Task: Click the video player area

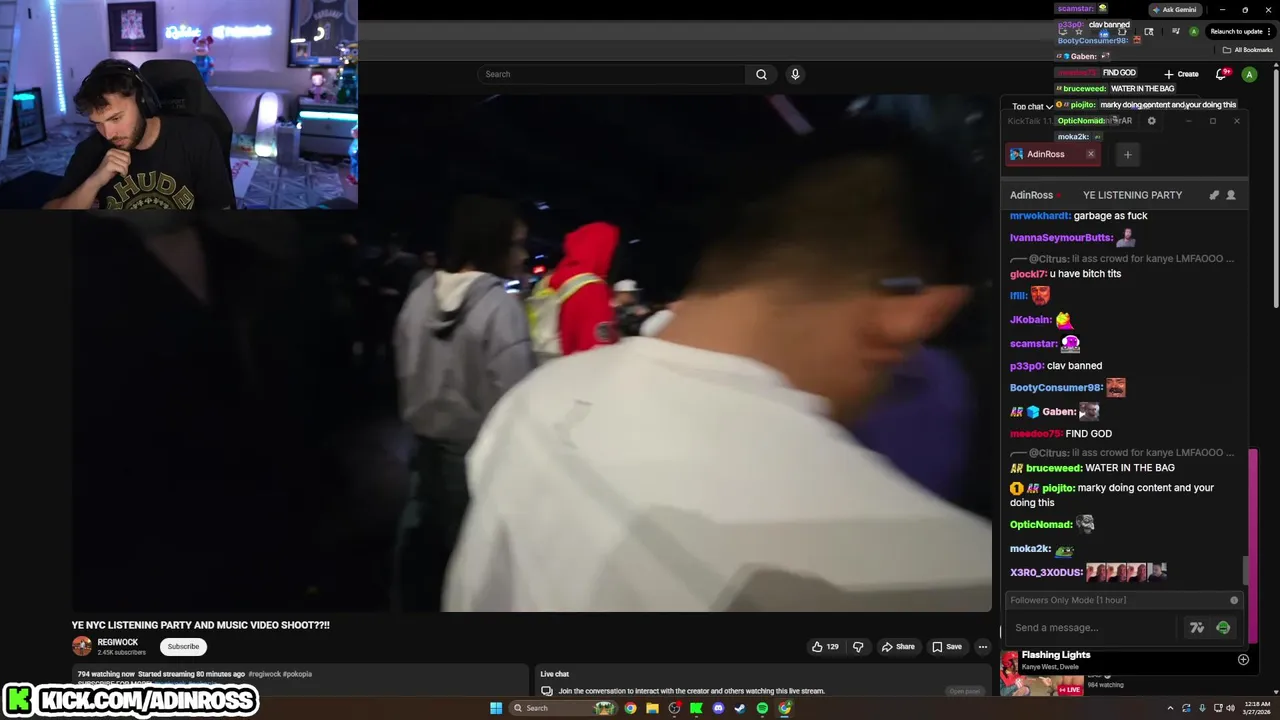Action: tap(532, 353)
